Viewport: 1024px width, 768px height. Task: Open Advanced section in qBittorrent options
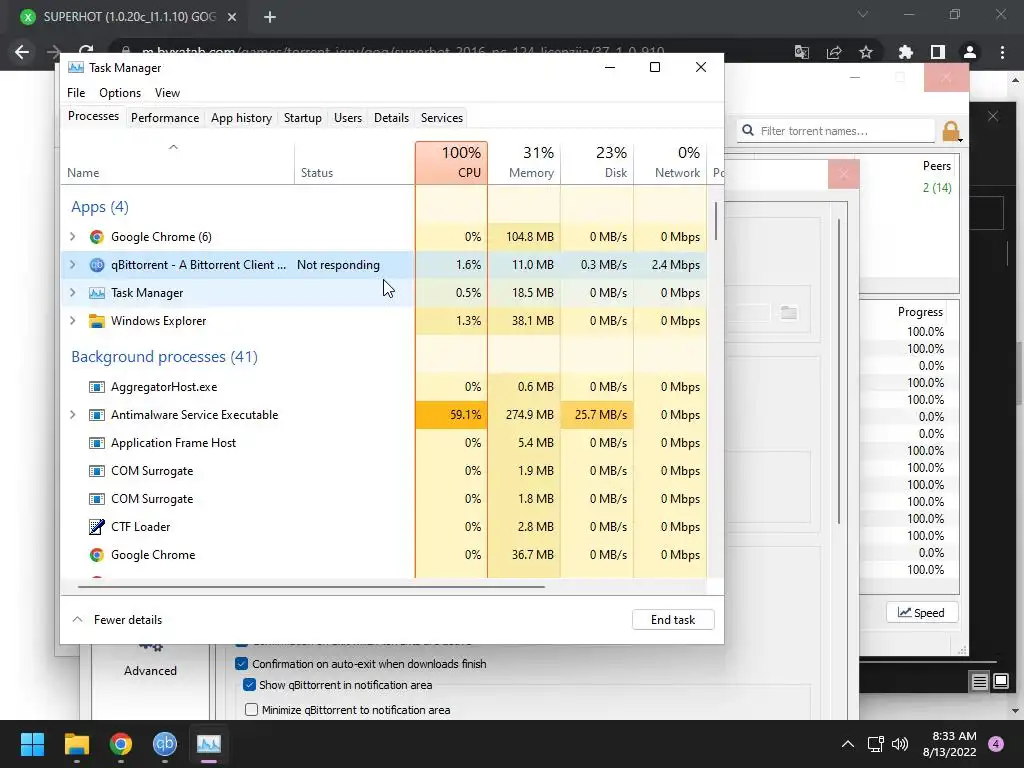pos(150,660)
